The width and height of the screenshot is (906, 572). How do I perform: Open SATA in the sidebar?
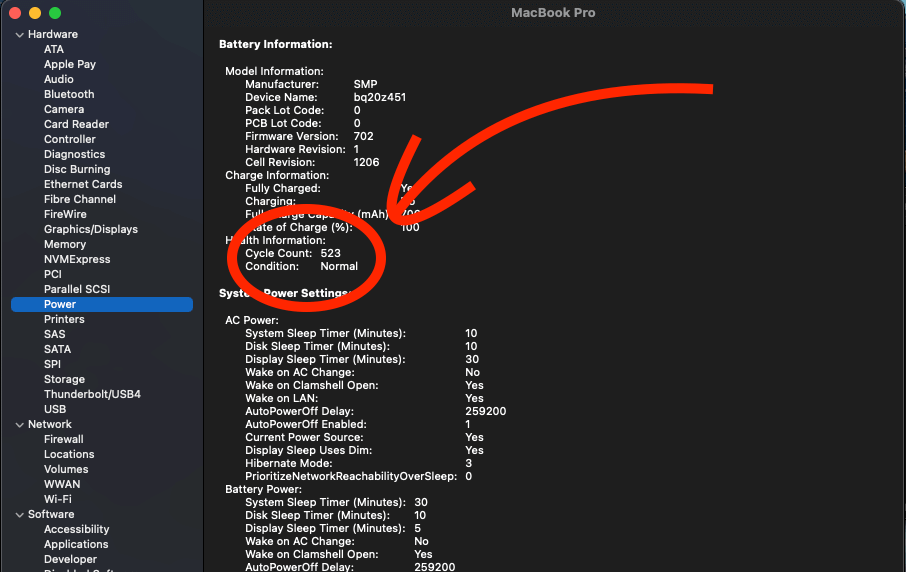tap(57, 350)
